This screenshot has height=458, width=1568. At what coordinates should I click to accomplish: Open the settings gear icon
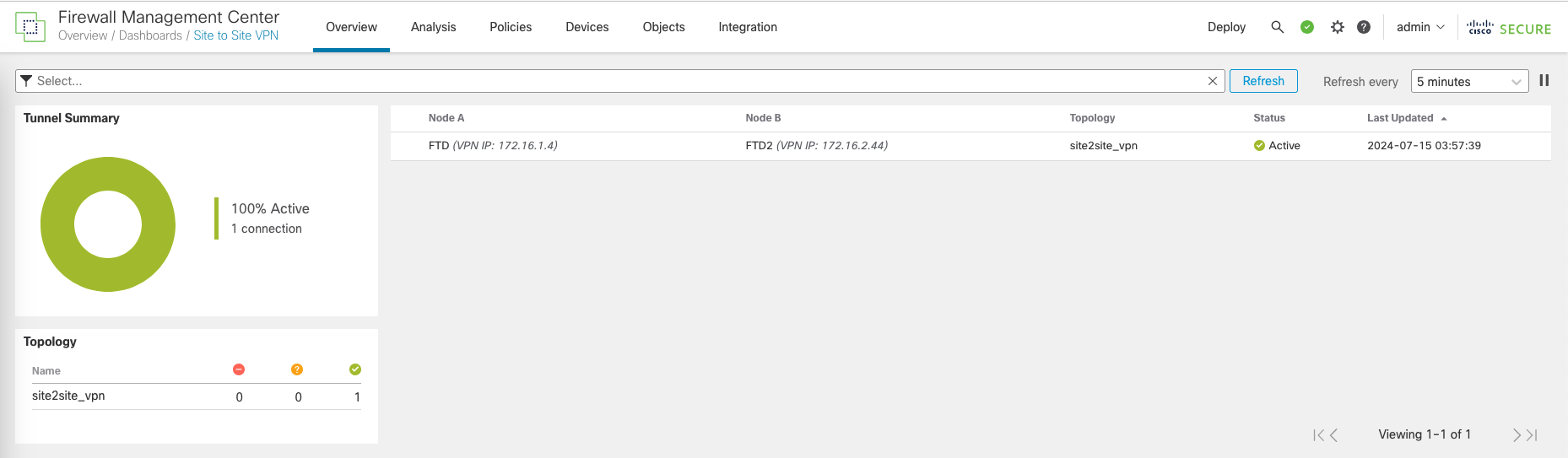point(1337,27)
